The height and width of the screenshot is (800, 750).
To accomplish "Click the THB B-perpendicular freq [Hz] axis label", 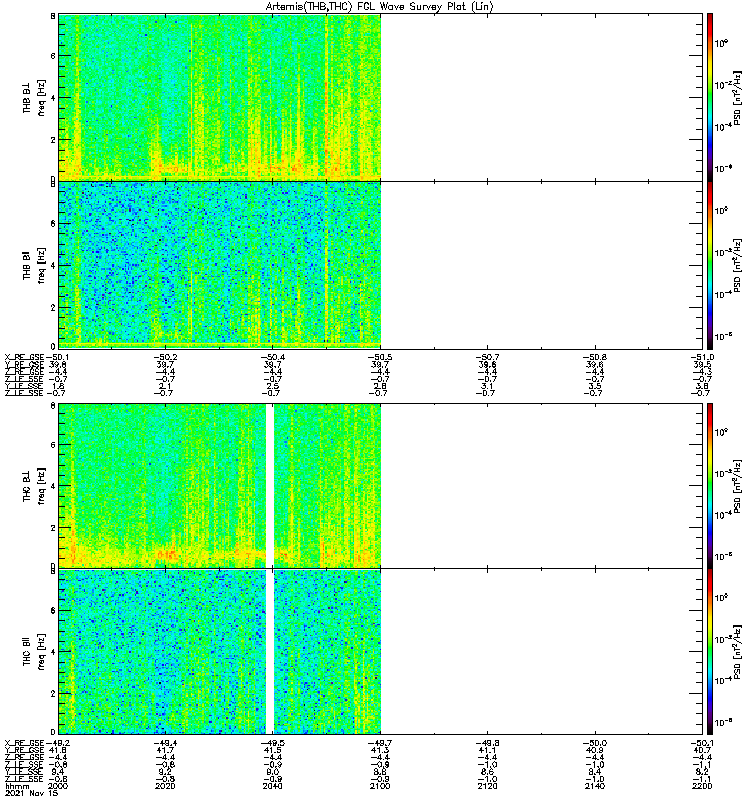I will tap(41, 98).
